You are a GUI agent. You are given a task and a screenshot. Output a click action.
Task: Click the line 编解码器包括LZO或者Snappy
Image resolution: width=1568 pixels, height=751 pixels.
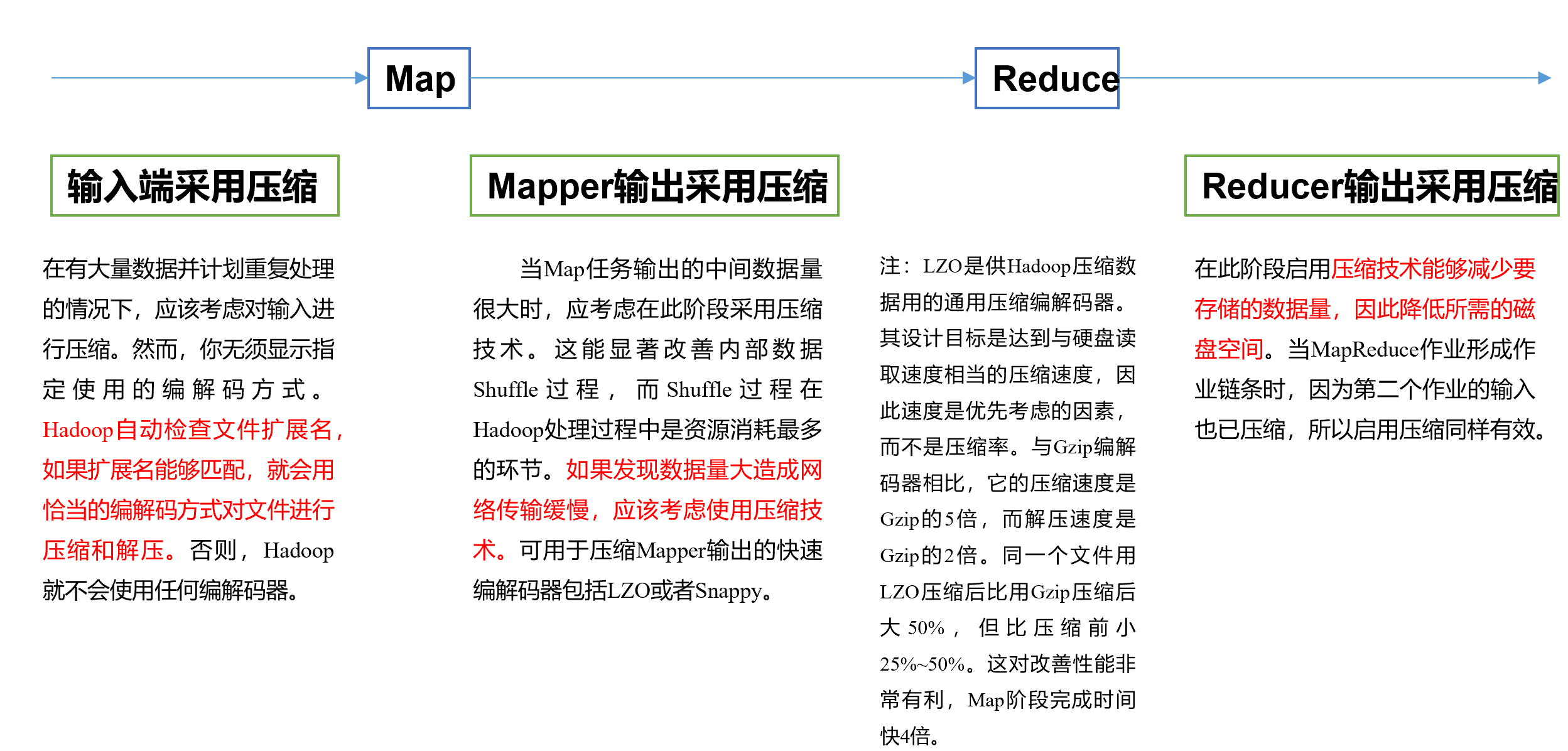622,590
